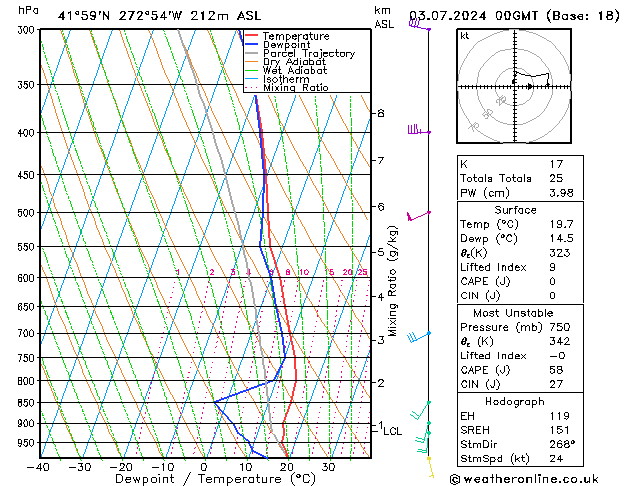Image resolution: width=629 pixels, height=486 pixels.
Task: Click the 300 hPa wind barb
Action: pos(420,25)
